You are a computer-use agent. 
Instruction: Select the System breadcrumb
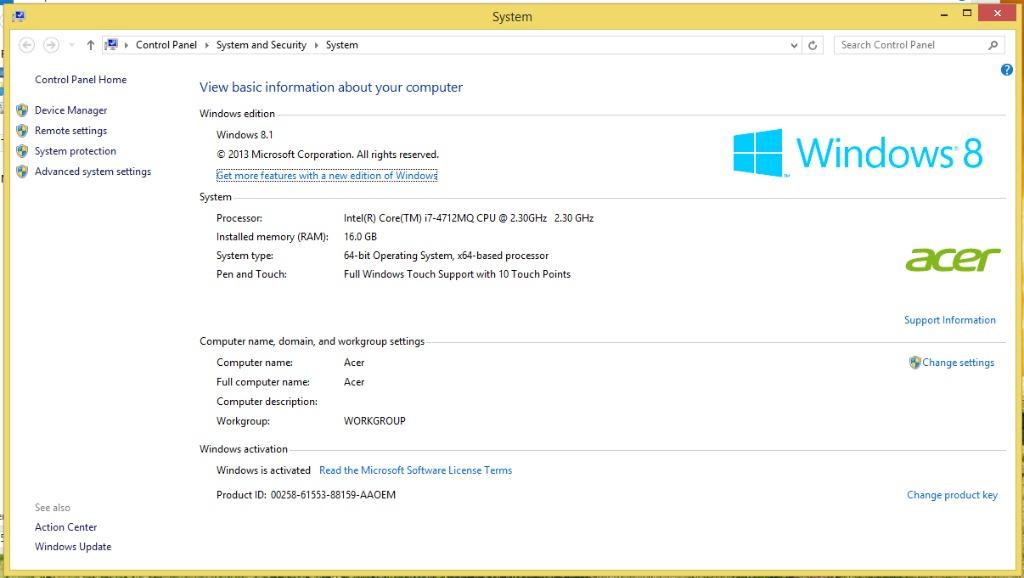click(342, 45)
